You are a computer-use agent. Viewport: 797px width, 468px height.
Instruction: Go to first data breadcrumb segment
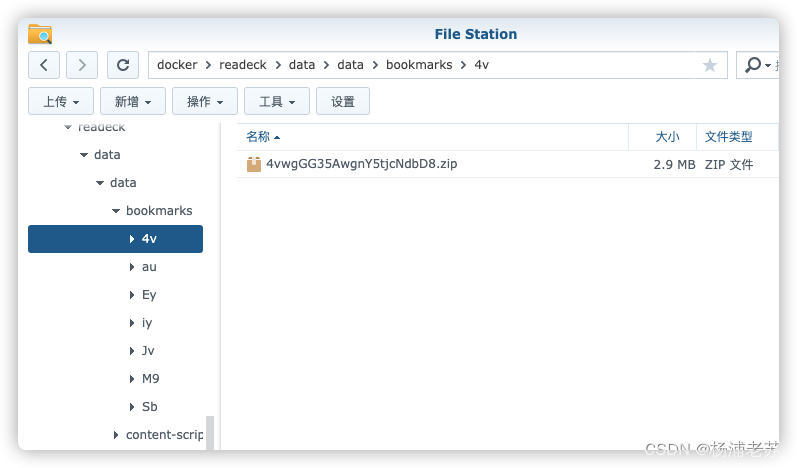click(302, 65)
